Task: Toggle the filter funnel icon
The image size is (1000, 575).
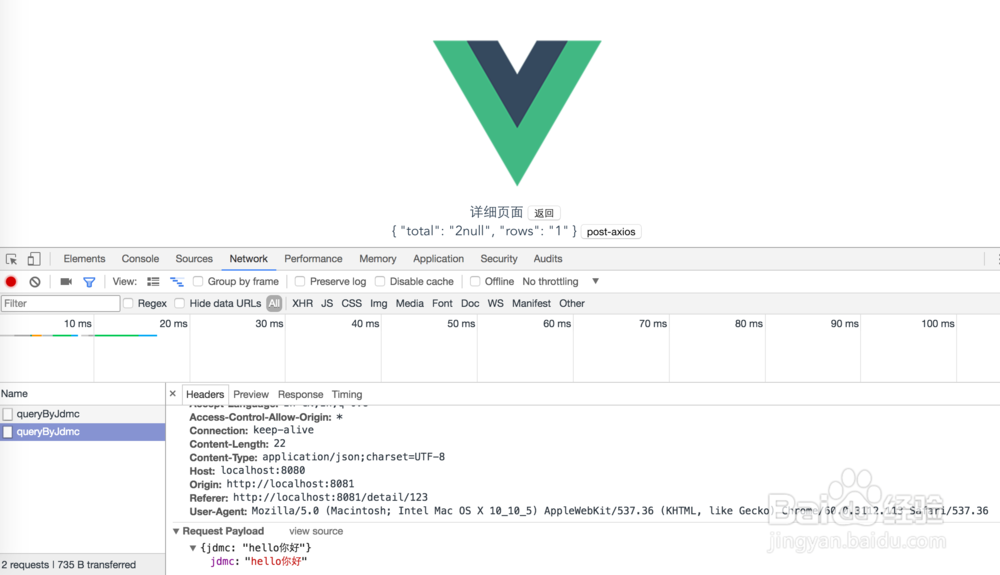Action: pos(89,281)
